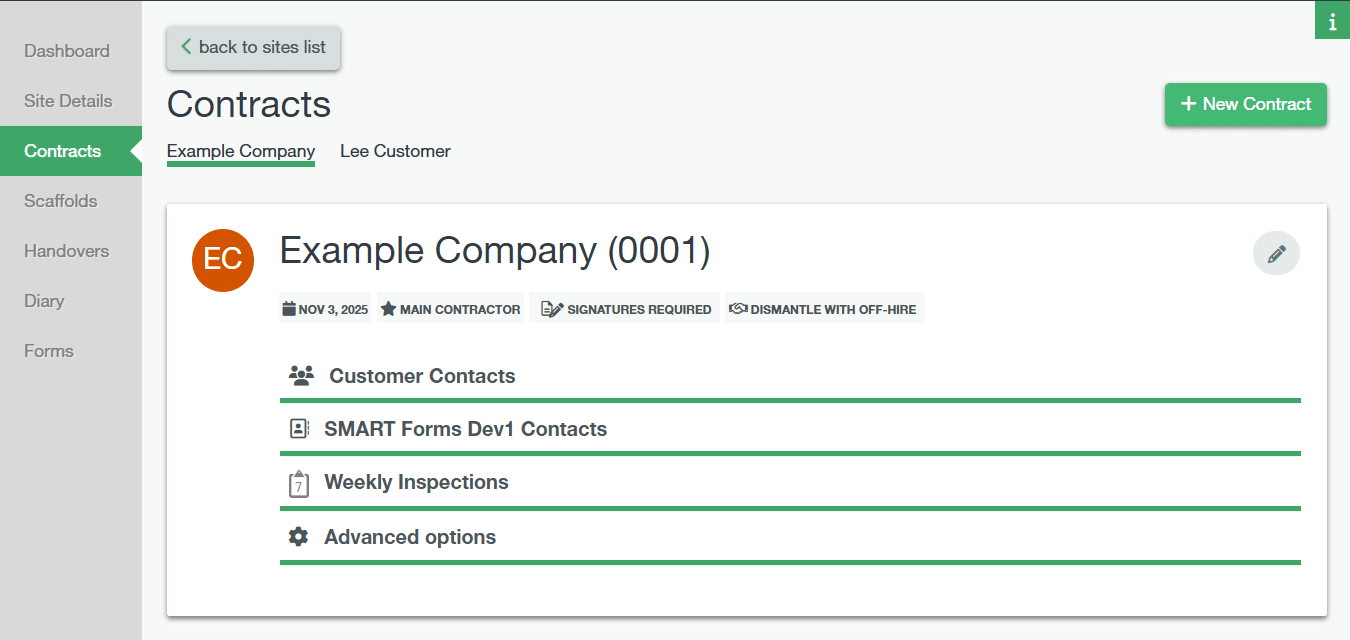Image resolution: width=1350 pixels, height=640 pixels.
Task: Click the Signatures Required badge
Action: (626, 309)
